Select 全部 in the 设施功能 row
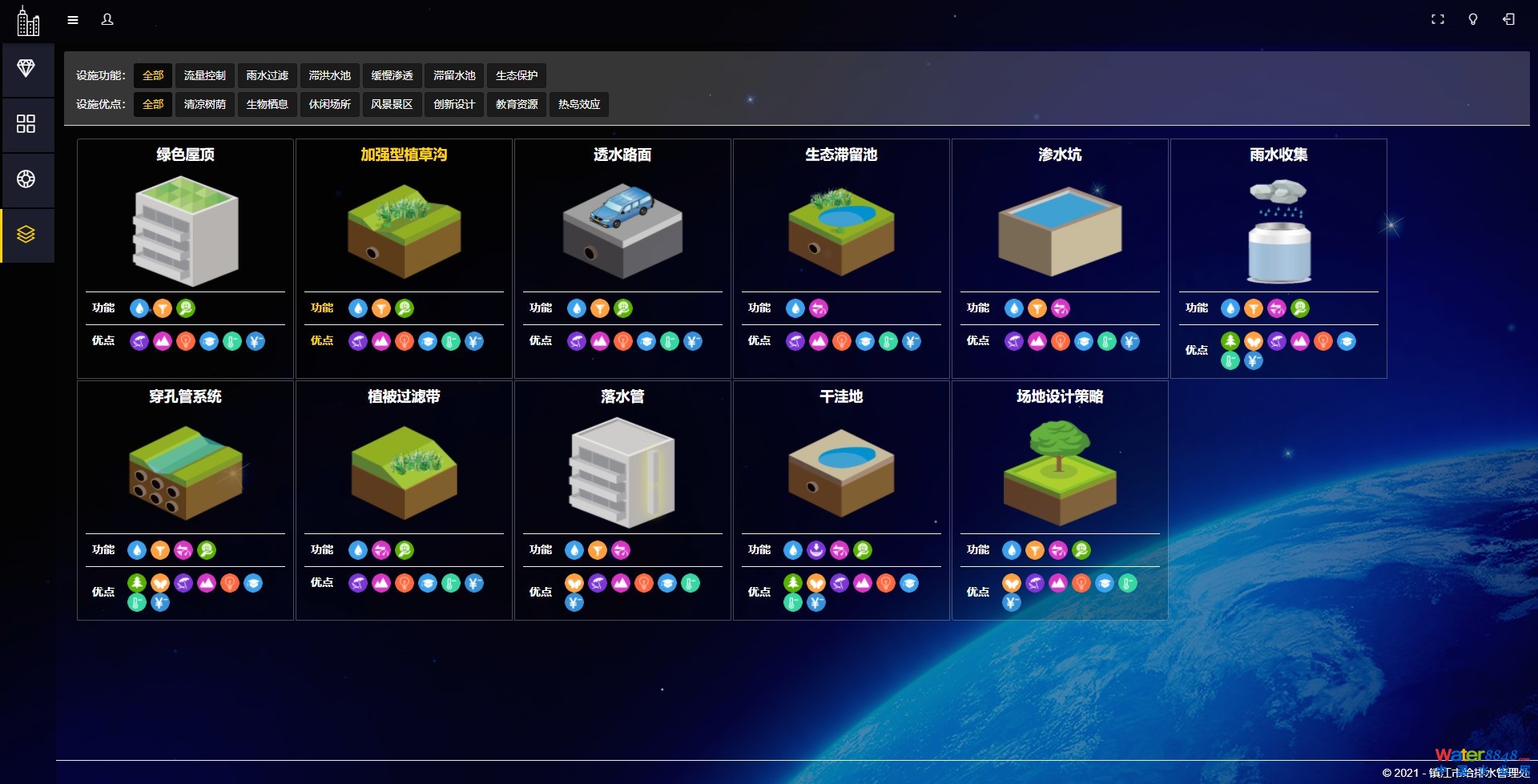Screen dimensions: 1538x784 153,75
